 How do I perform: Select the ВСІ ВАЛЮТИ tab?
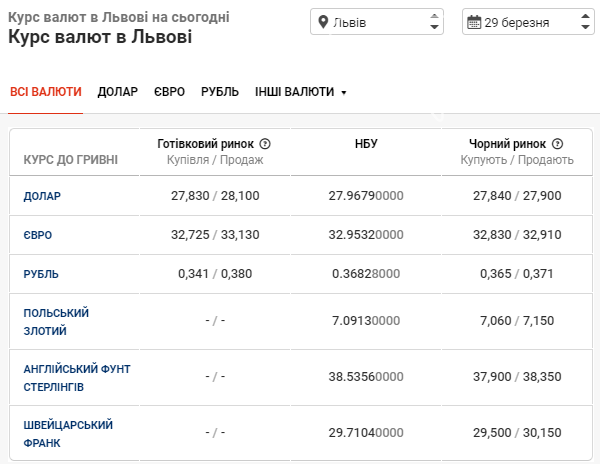(x=46, y=92)
